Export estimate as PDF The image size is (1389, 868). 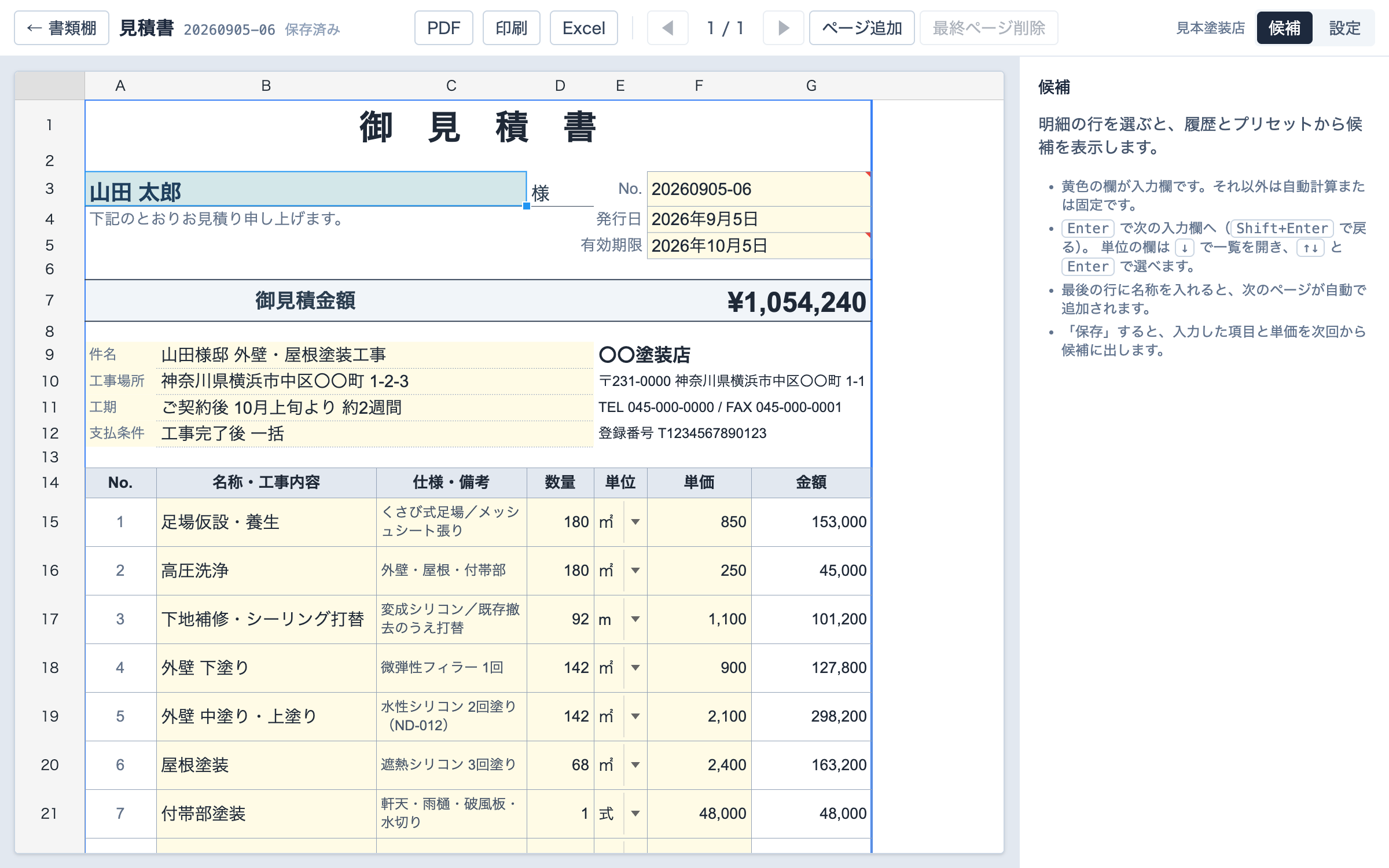[443, 28]
